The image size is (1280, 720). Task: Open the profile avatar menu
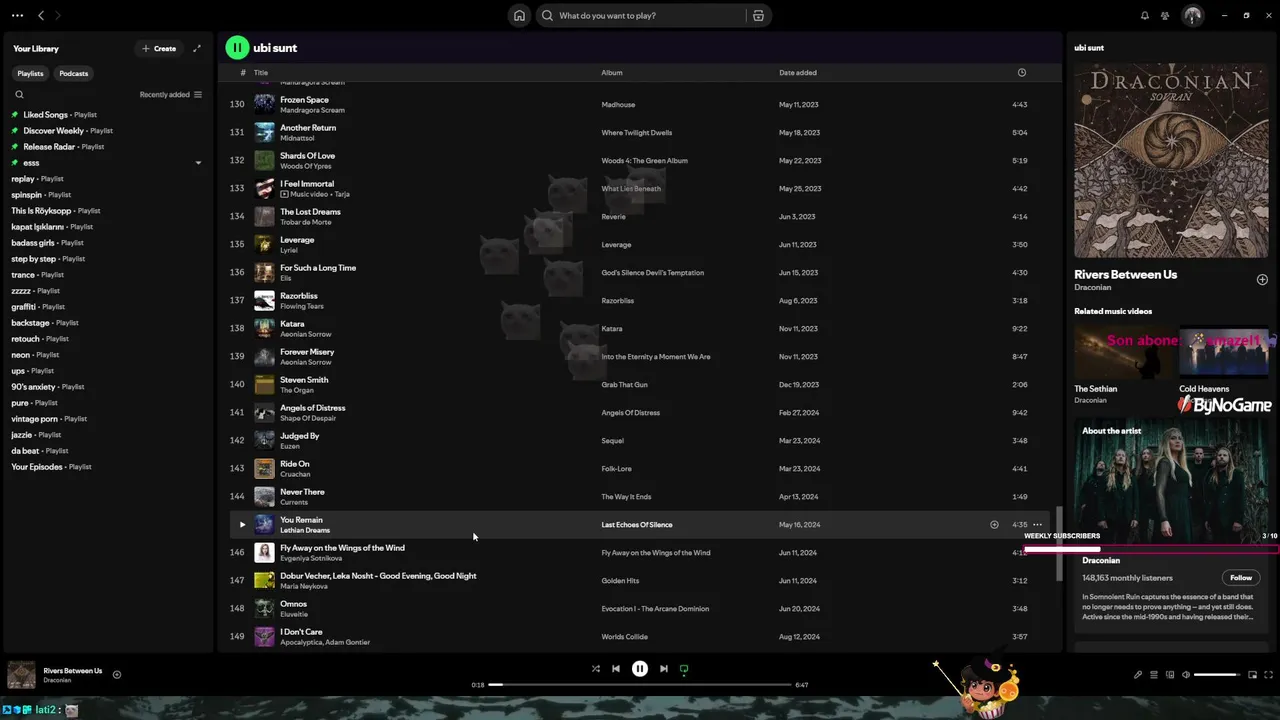coord(1193,15)
